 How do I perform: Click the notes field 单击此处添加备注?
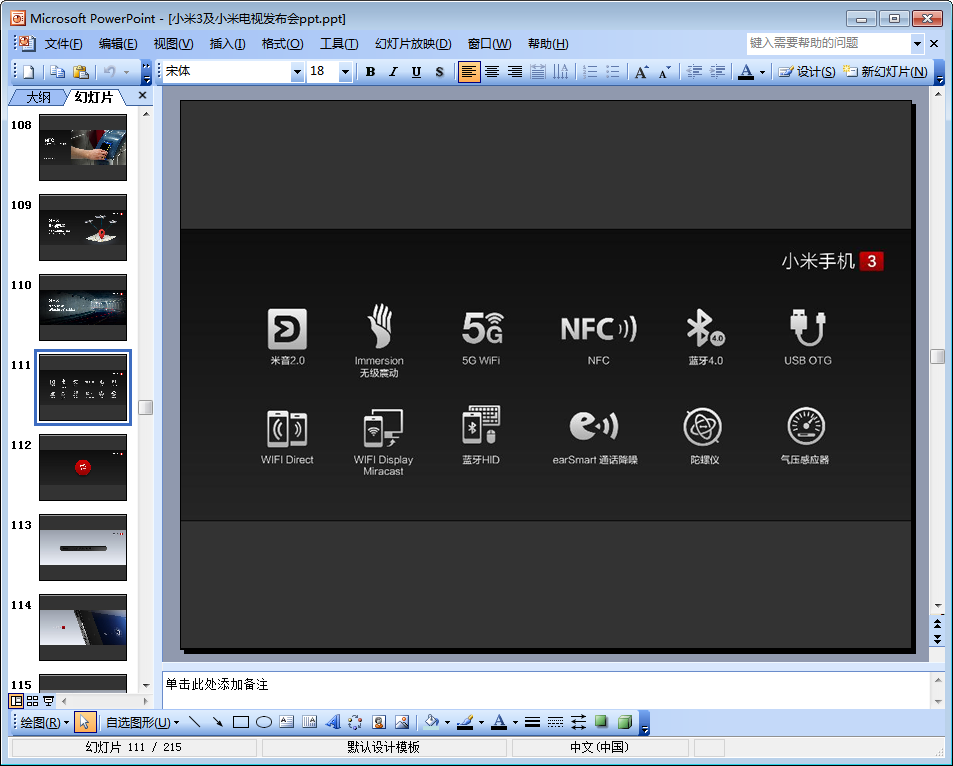(546, 690)
